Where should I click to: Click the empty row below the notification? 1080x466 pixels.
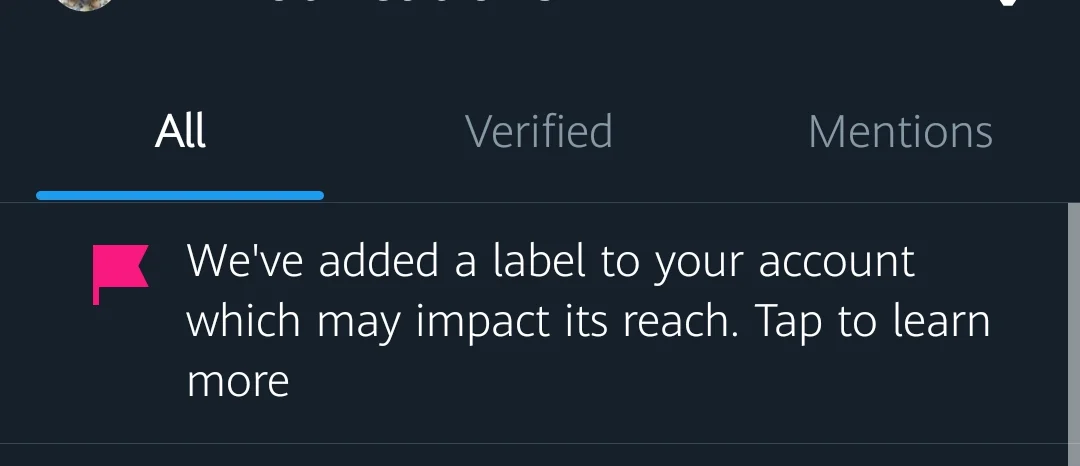540,456
